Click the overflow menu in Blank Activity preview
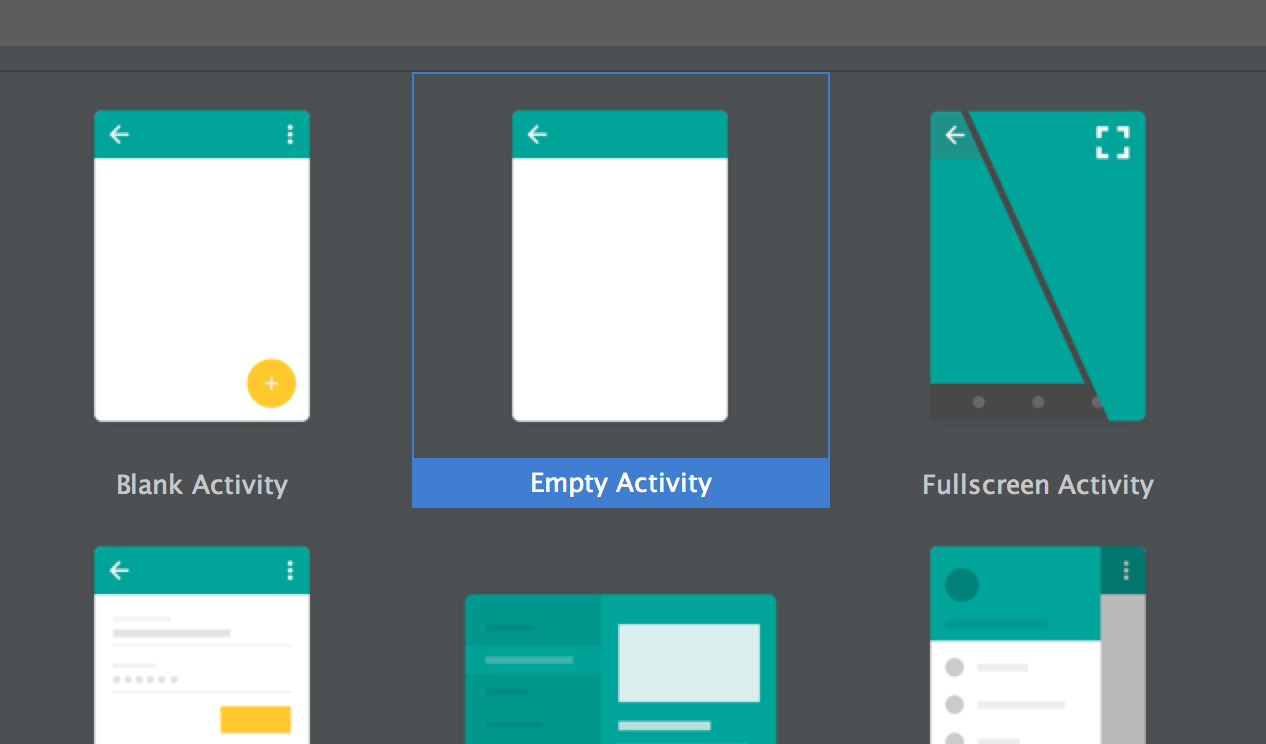The width and height of the screenshot is (1266, 744). 289,134
